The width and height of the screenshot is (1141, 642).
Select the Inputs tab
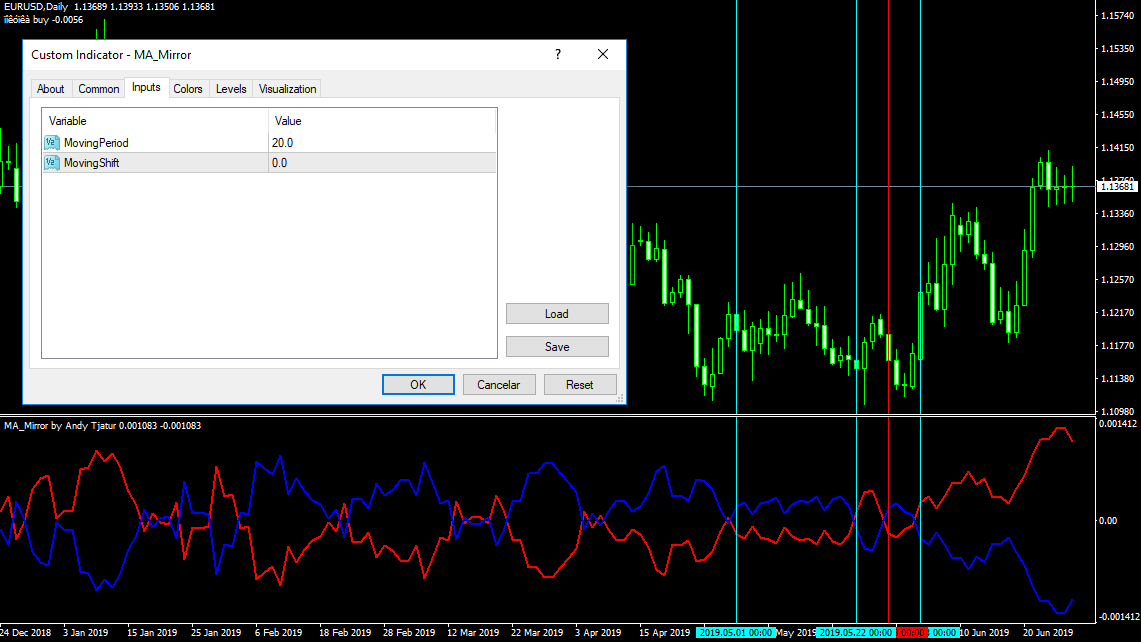click(x=146, y=87)
